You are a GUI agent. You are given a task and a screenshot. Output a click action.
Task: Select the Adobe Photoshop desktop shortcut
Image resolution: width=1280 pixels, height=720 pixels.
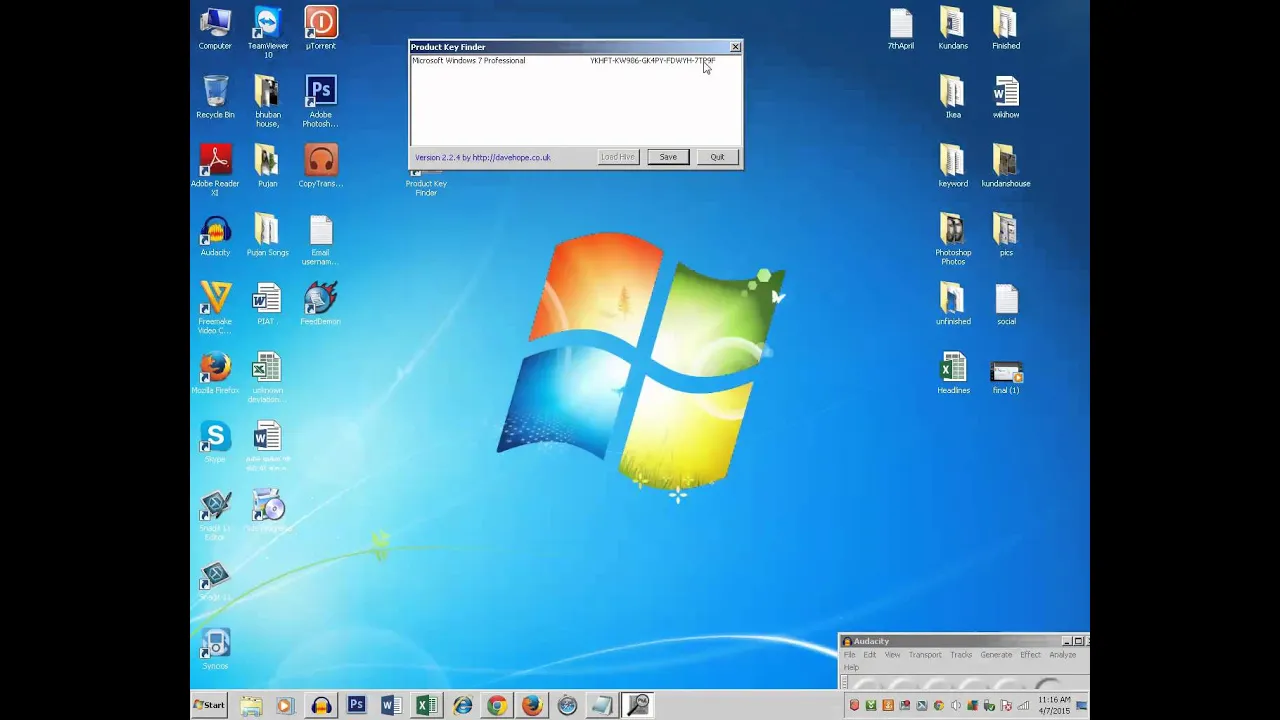[x=320, y=102]
